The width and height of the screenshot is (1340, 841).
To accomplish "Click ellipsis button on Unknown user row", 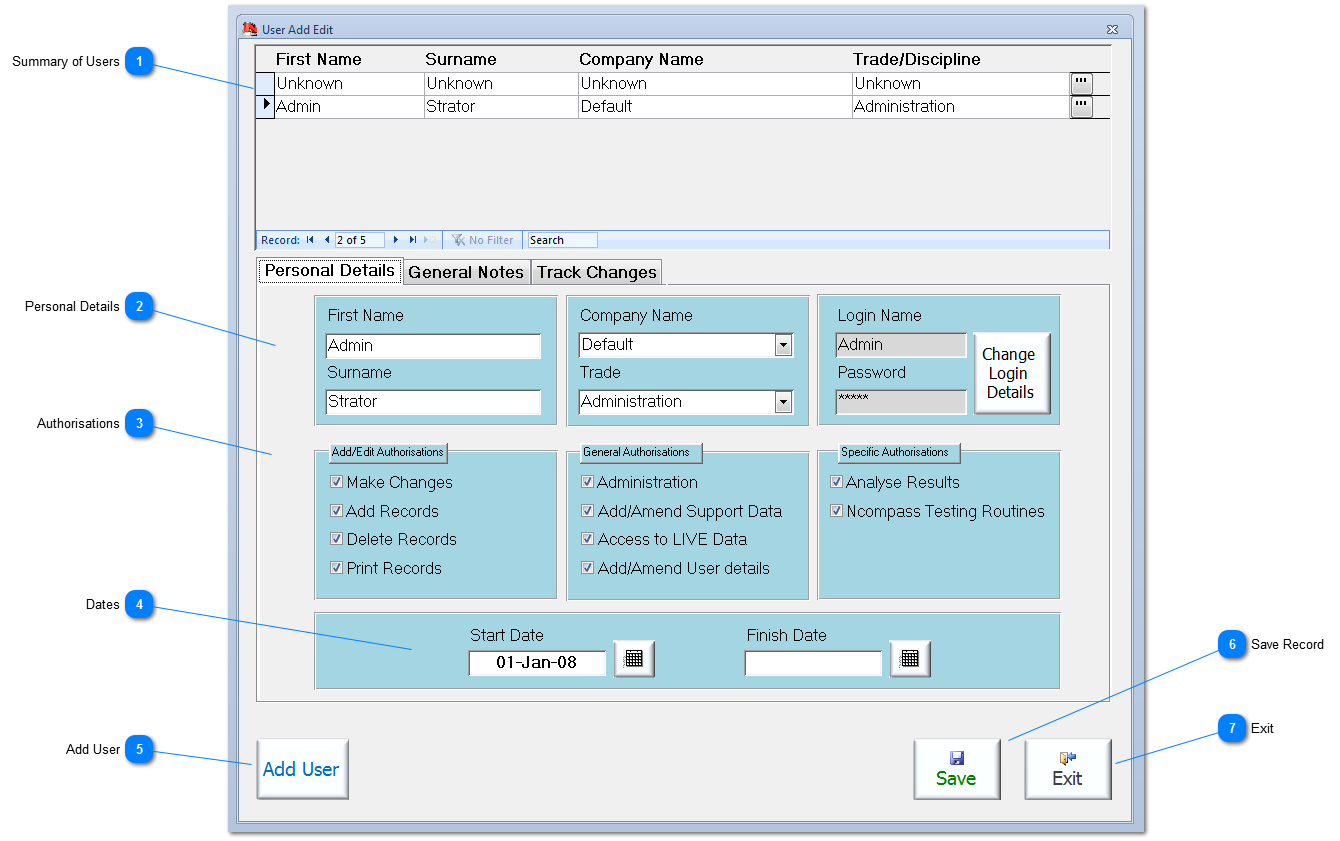I will (x=1081, y=84).
